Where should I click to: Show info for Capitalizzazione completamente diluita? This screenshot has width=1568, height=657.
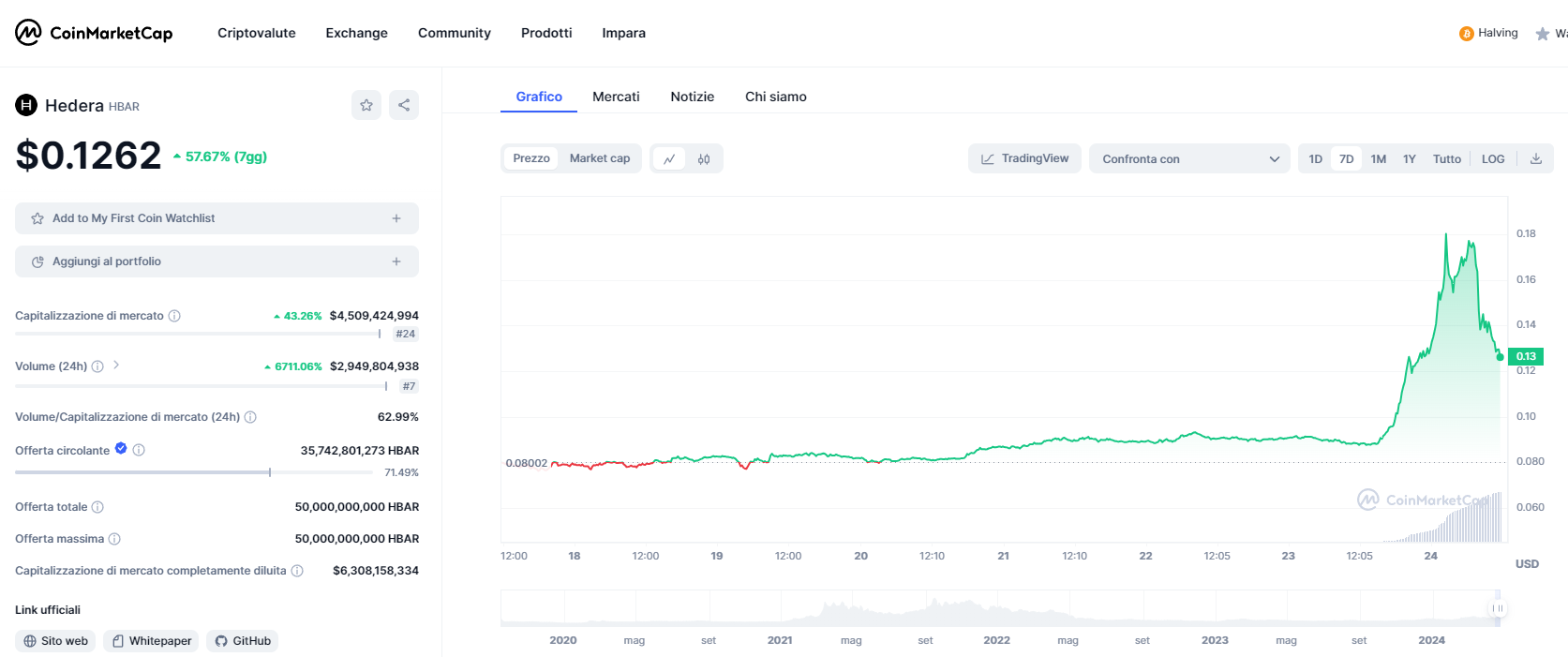(x=297, y=571)
